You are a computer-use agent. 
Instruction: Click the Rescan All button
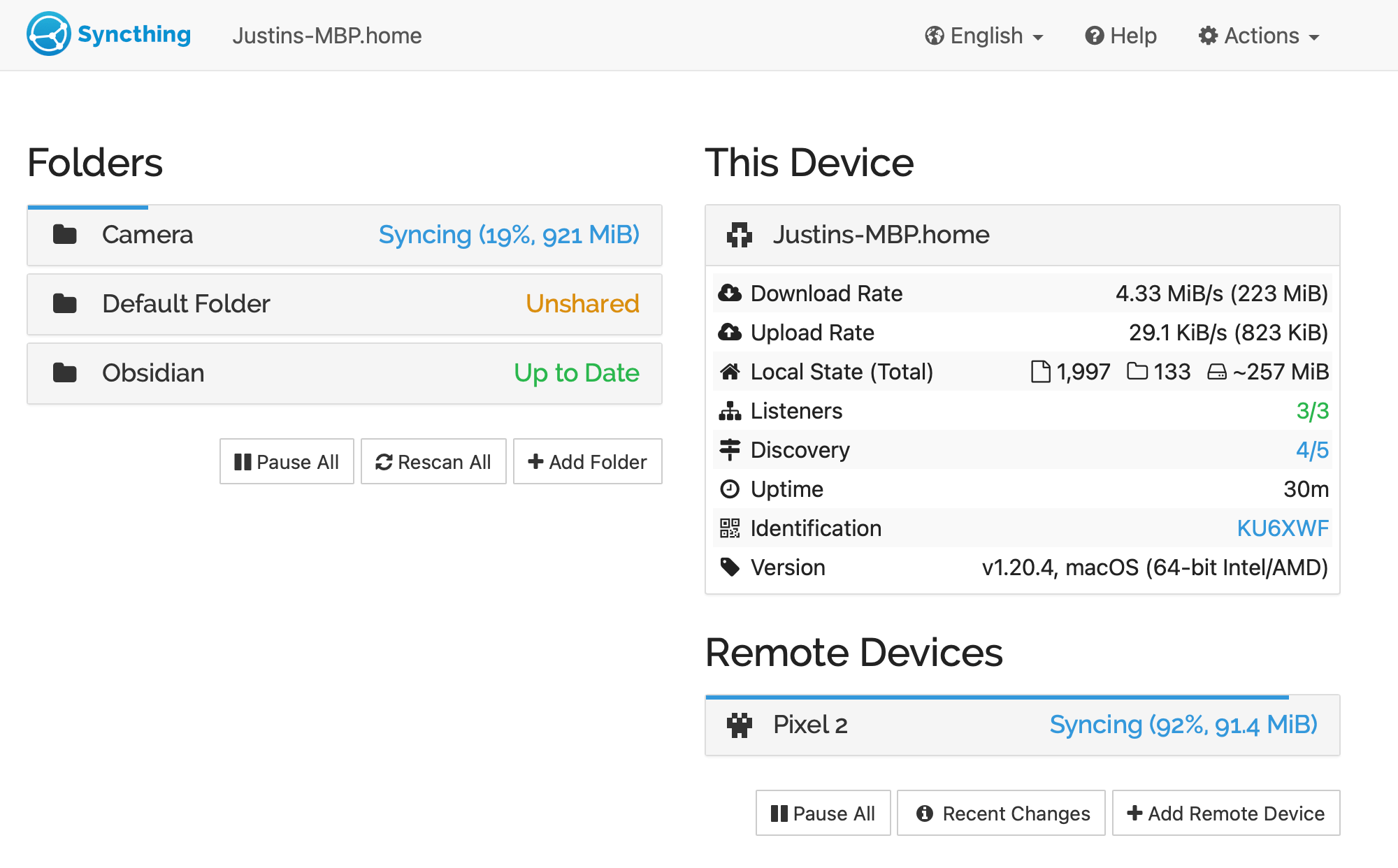[433, 462]
